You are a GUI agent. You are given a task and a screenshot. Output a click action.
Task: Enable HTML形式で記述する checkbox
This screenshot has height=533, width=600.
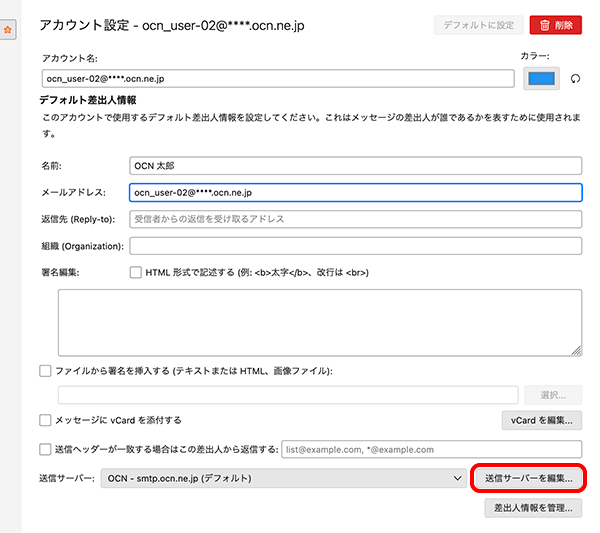click(136, 272)
